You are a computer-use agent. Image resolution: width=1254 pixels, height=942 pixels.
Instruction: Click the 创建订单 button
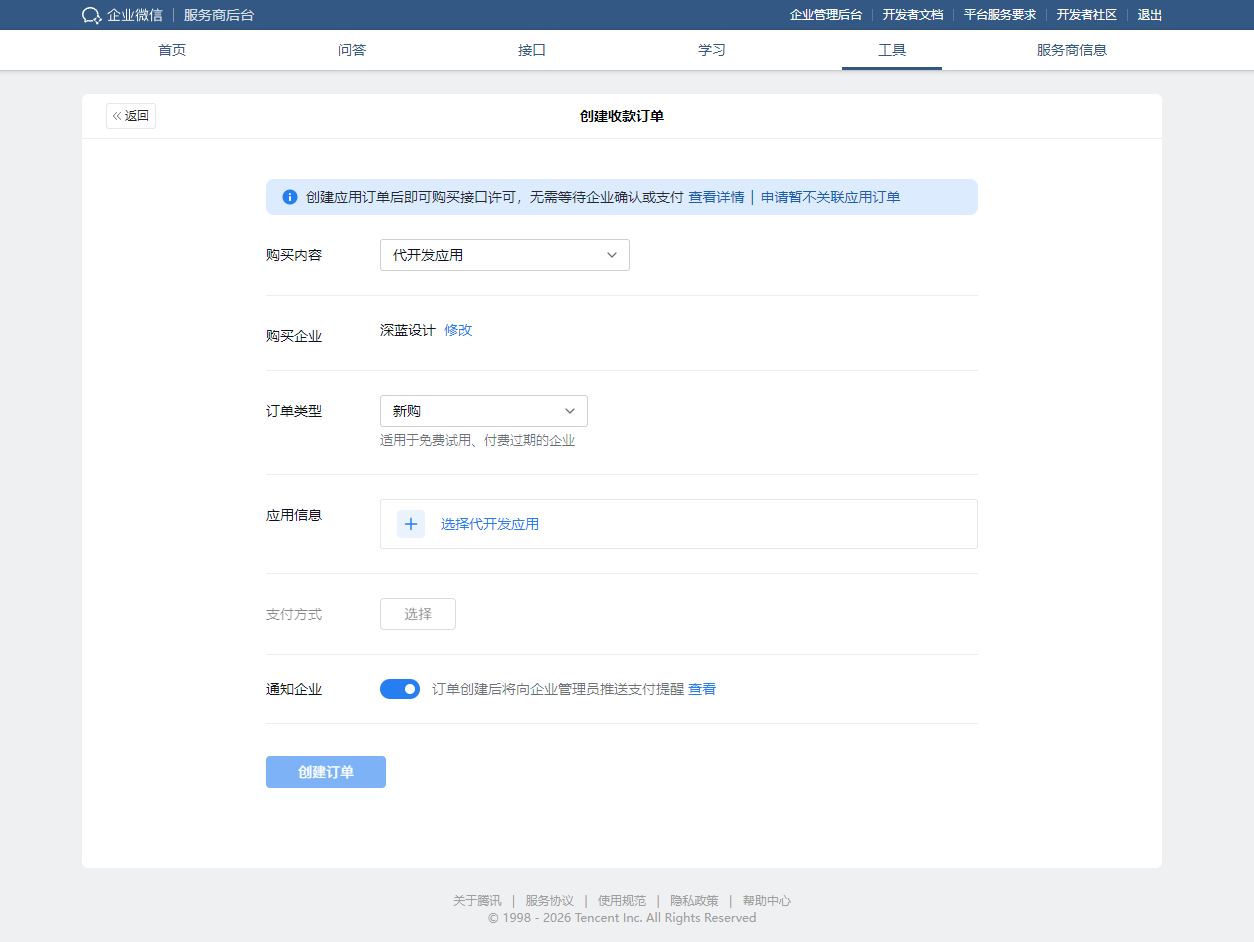pyautogui.click(x=326, y=772)
